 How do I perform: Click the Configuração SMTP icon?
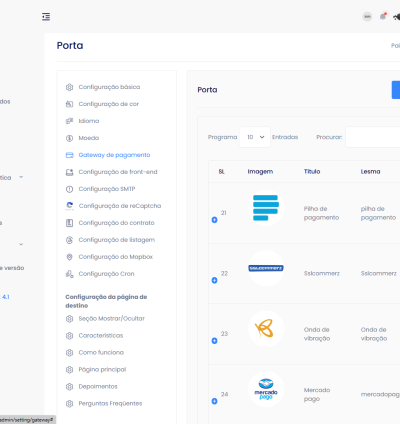(x=69, y=189)
